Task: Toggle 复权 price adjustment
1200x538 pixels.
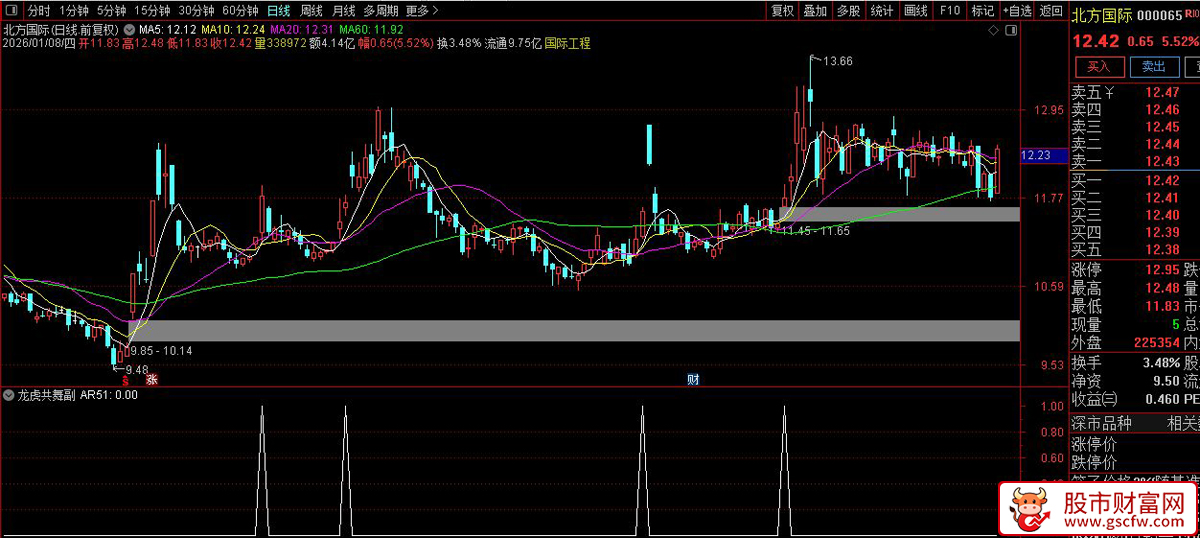Action: 782,11
